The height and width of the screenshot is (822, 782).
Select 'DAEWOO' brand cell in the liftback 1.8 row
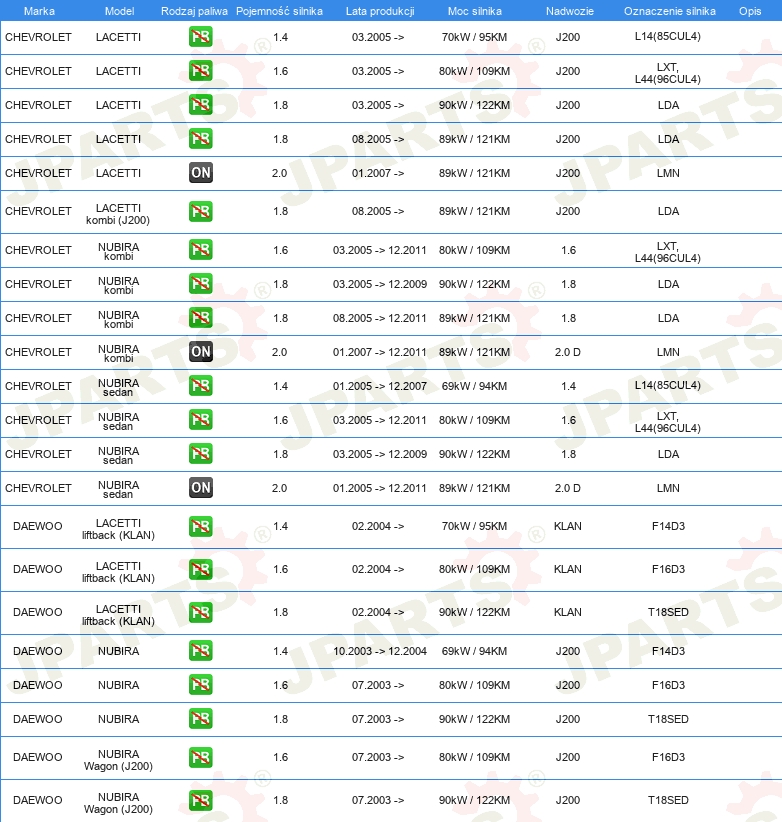(38, 612)
